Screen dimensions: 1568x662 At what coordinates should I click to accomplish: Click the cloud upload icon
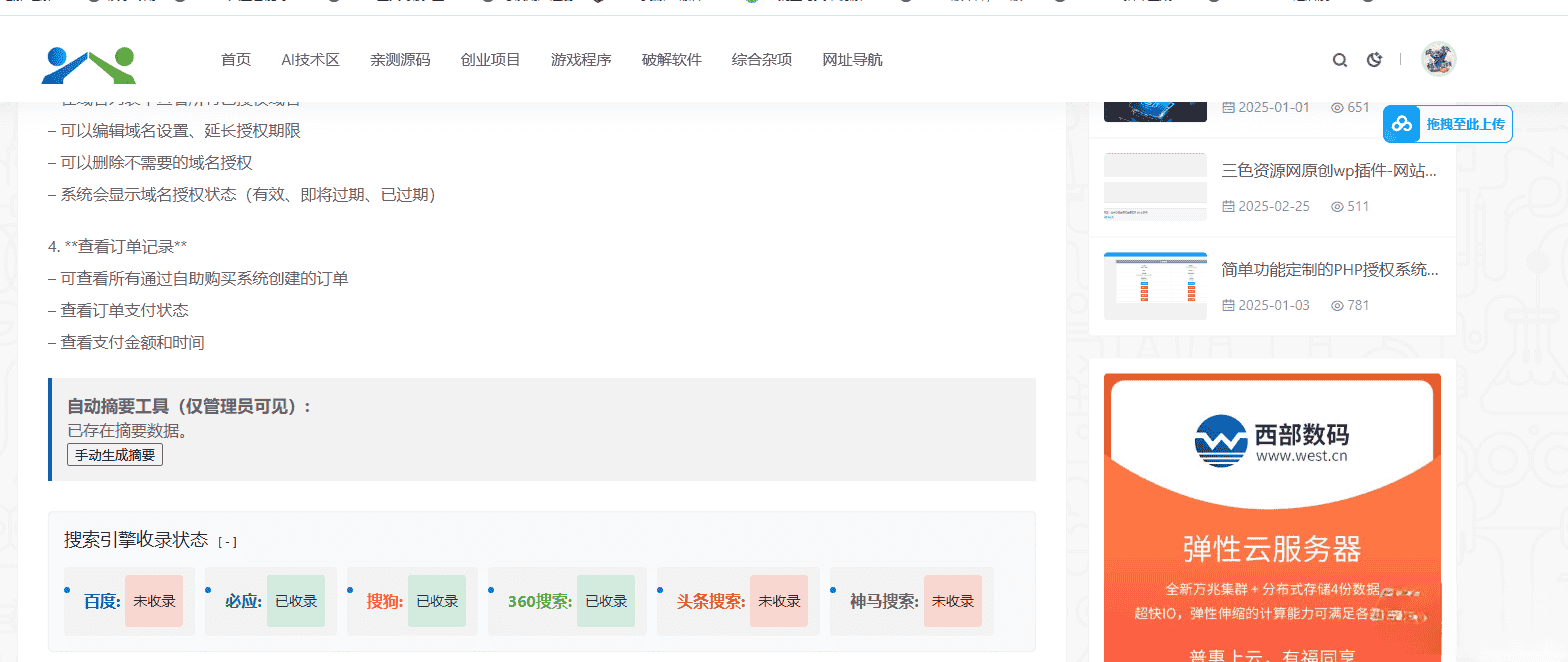1402,124
